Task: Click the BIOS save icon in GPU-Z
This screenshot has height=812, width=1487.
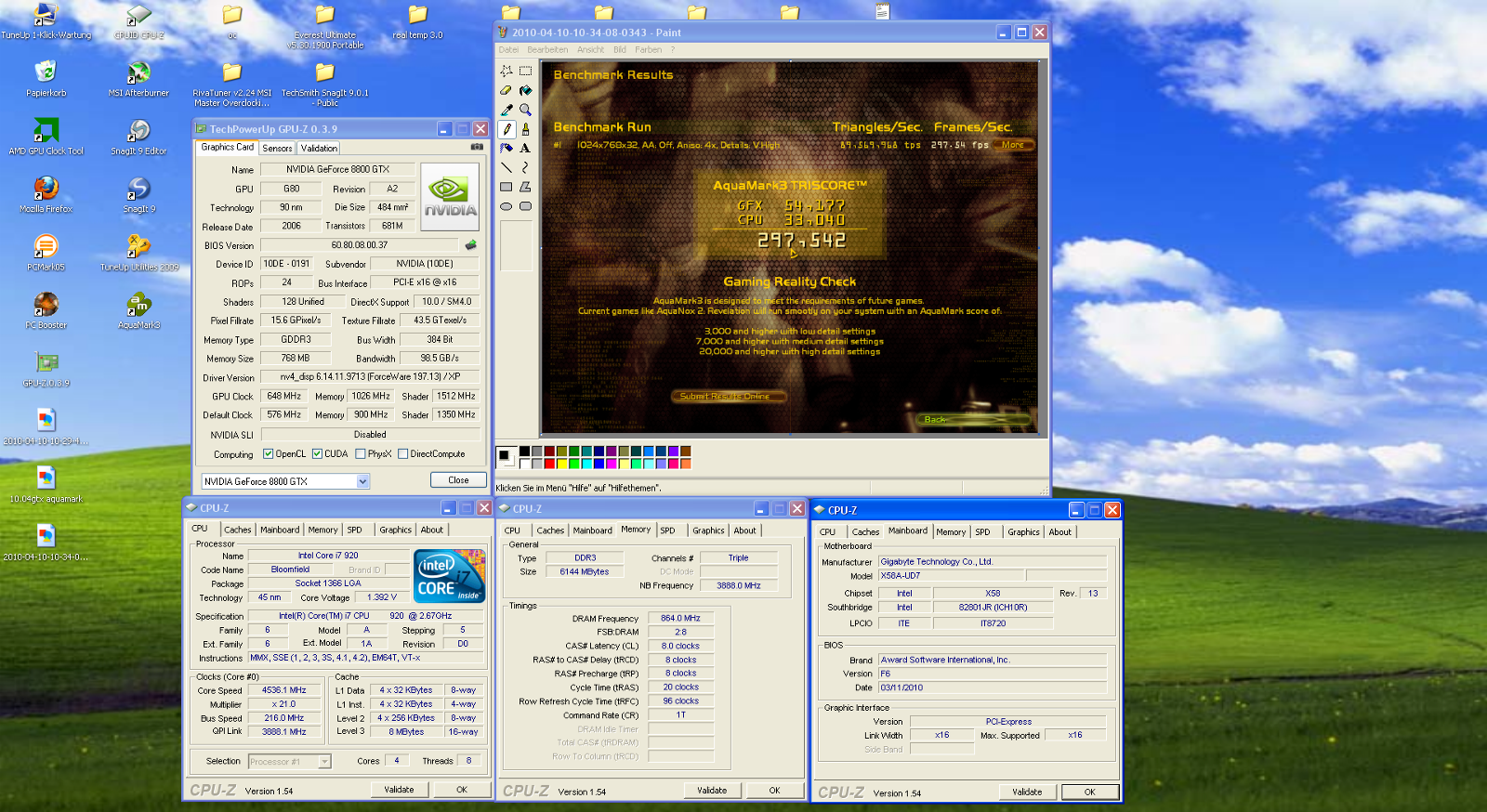Action: [x=470, y=245]
